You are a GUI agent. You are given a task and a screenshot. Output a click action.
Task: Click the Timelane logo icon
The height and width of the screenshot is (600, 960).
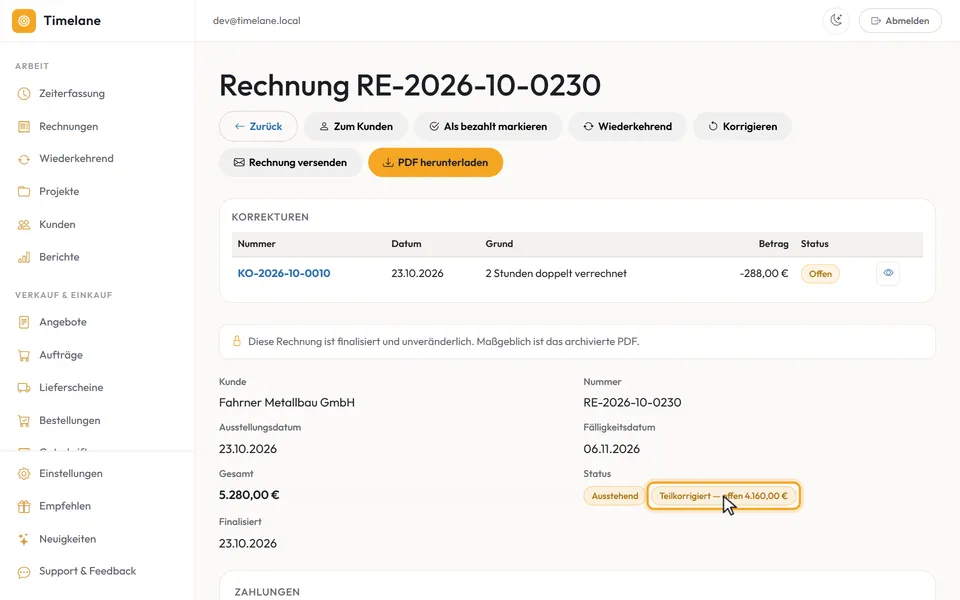[24, 21]
